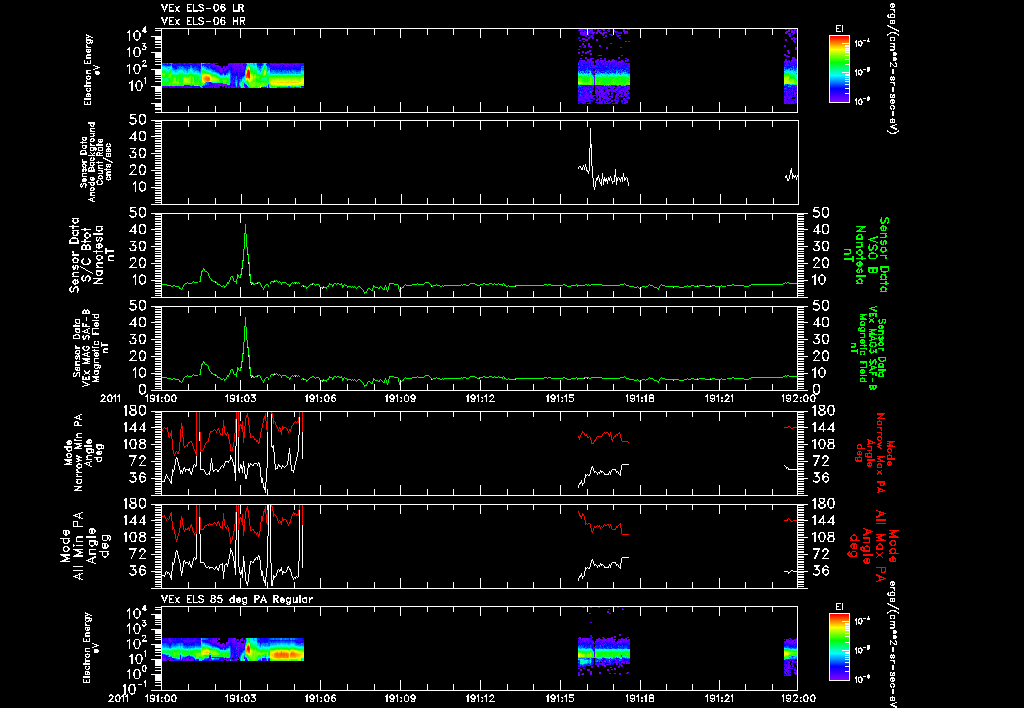The height and width of the screenshot is (708, 1024).
Task: Click the 191:03 time axis tick label
Action: pyautogui.click(x=240, y=398)
